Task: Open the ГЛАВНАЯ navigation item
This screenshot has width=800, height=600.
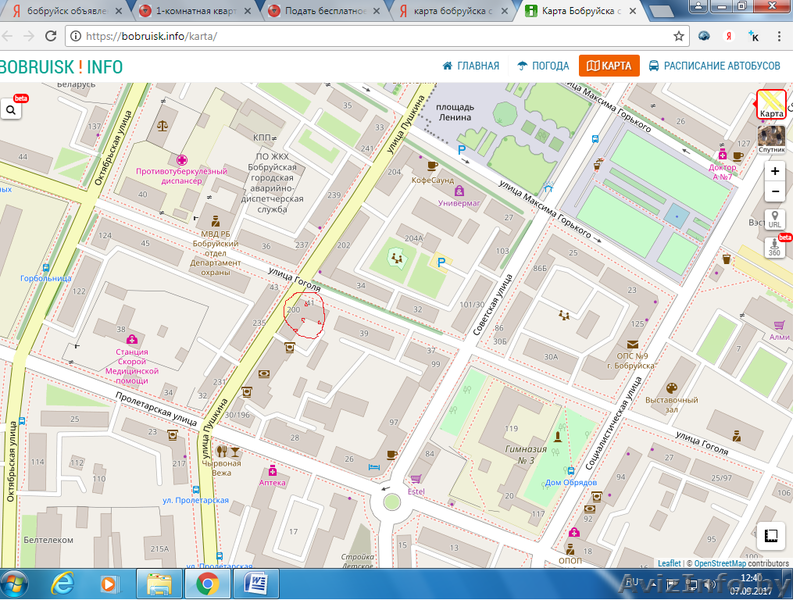Action: point(470,66)
